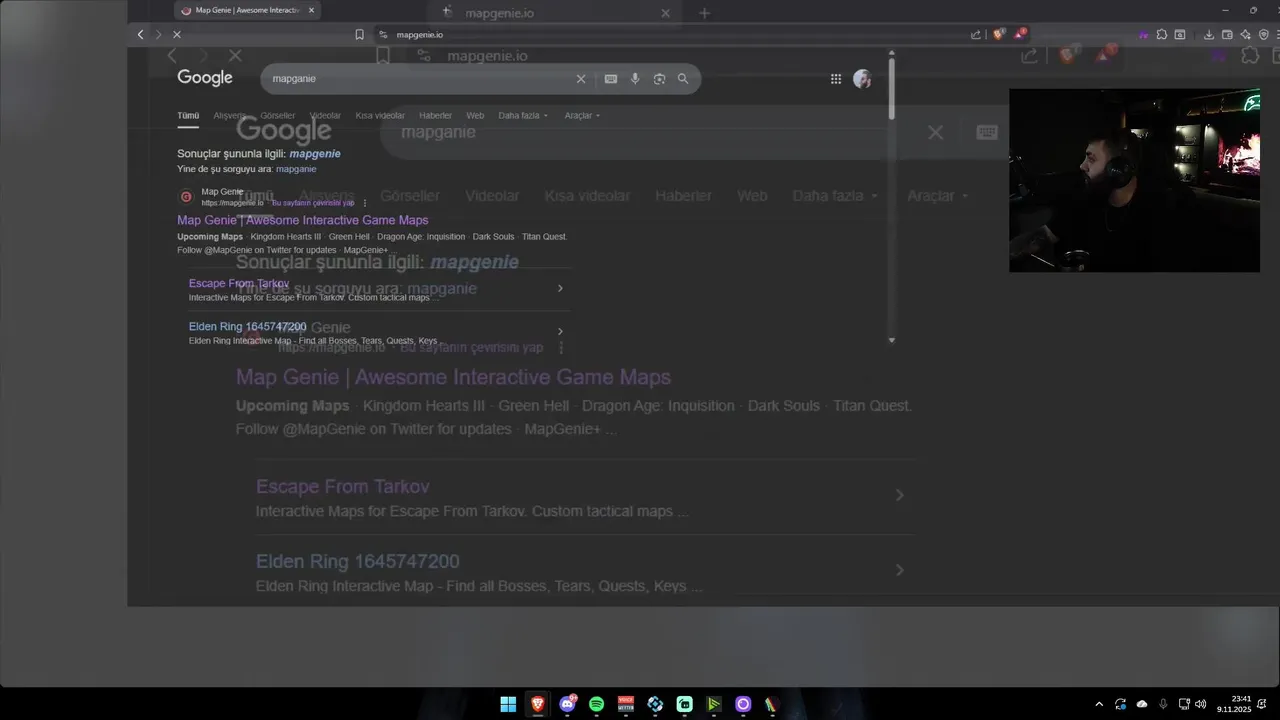Open the volume speaker tray icon
The width and height of the screenshot is (1280, 720).
coord(1201,704)
